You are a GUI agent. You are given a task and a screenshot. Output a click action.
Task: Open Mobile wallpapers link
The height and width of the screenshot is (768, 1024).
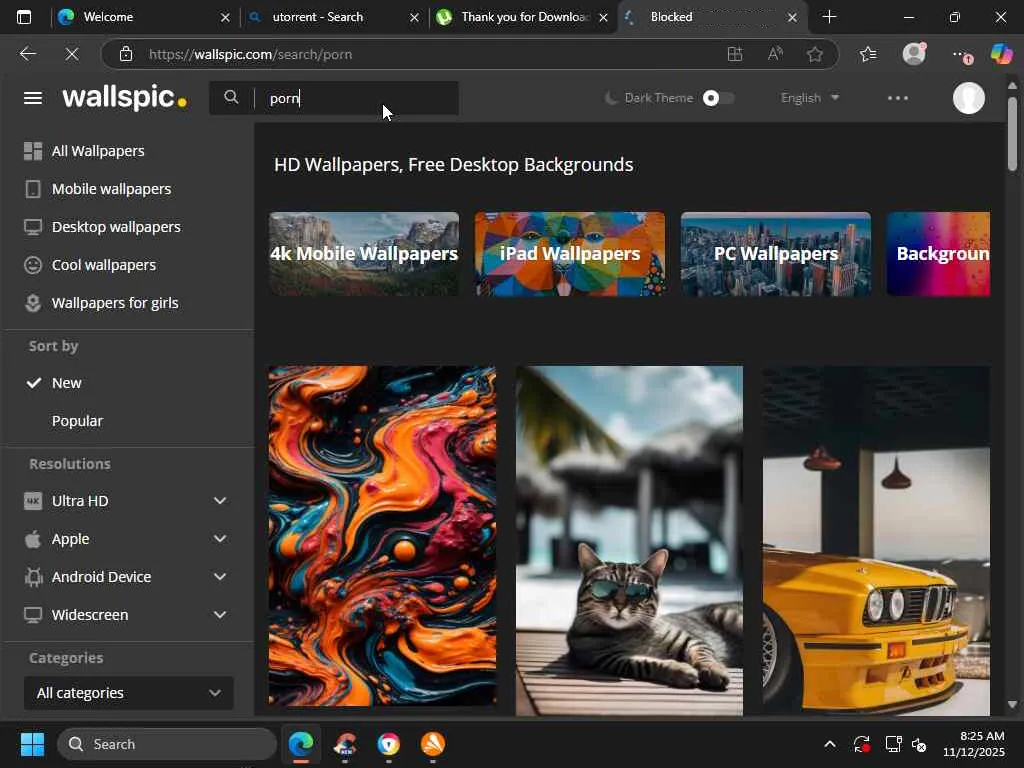pos(111,189)
